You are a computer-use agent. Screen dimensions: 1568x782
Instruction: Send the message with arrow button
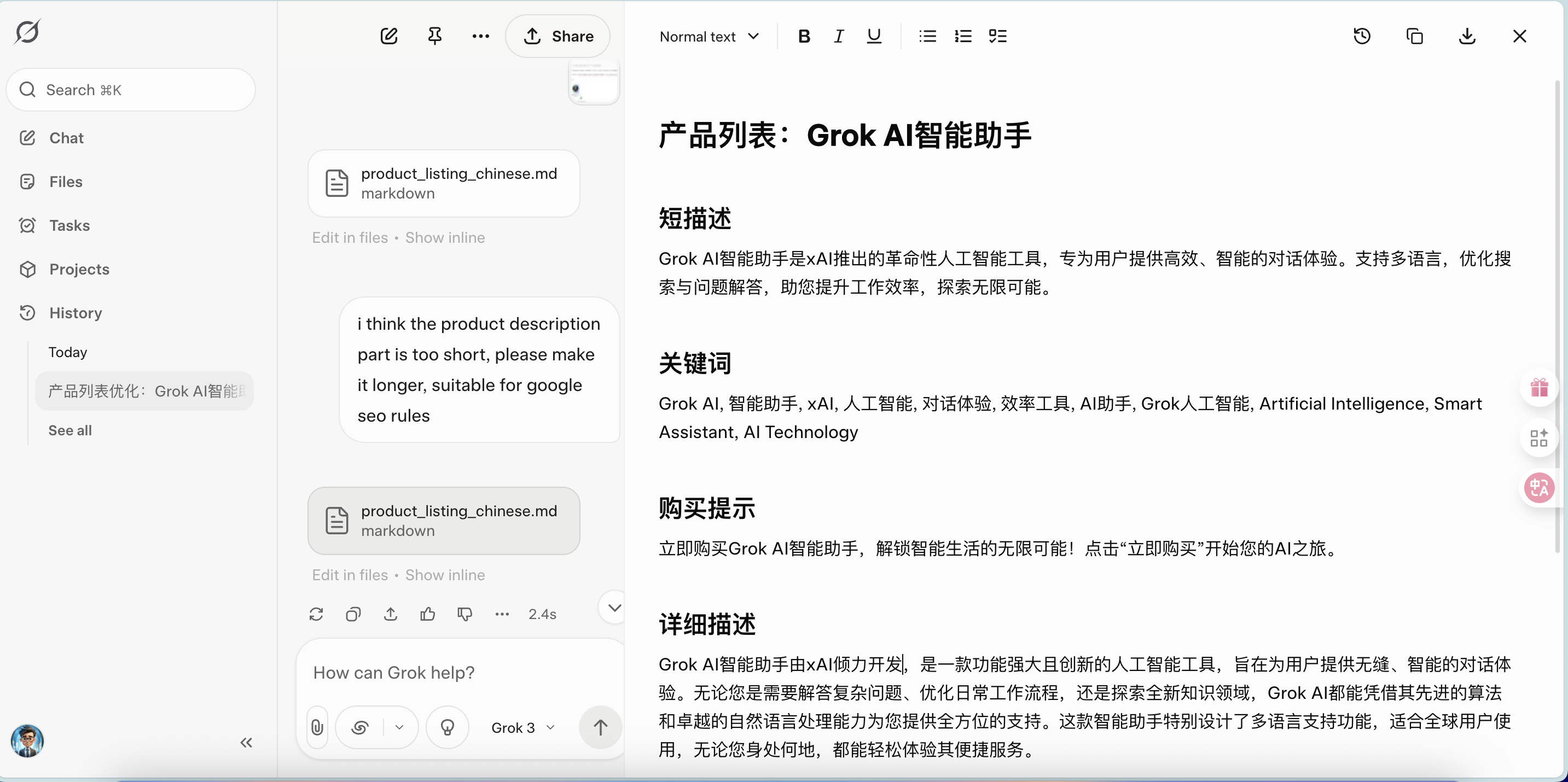(x=600, y=728)
